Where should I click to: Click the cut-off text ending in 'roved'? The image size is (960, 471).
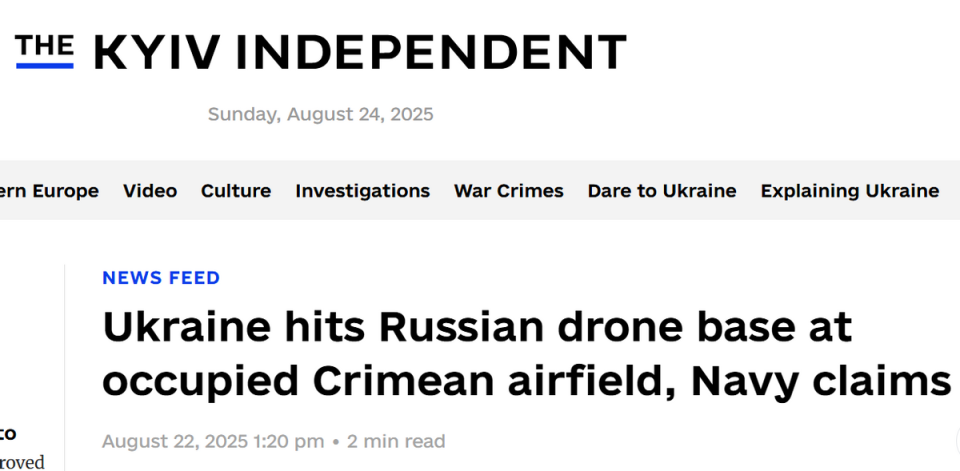click(x=22, y=462)
